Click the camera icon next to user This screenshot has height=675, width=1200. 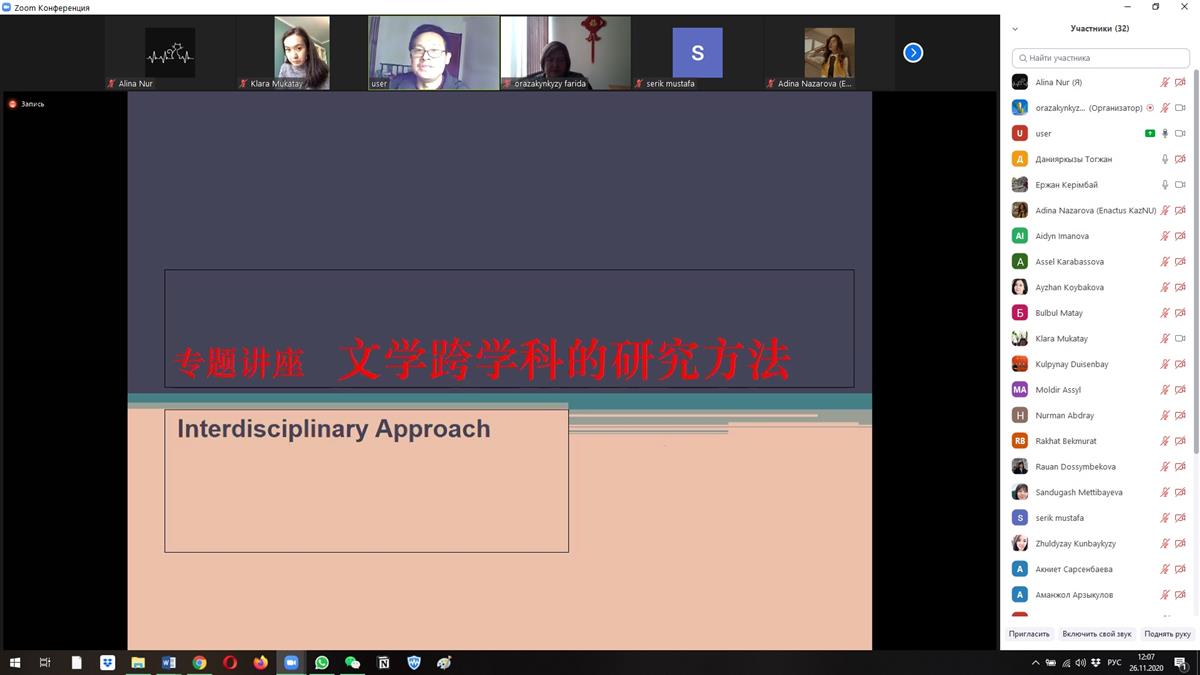(1180, 134)
